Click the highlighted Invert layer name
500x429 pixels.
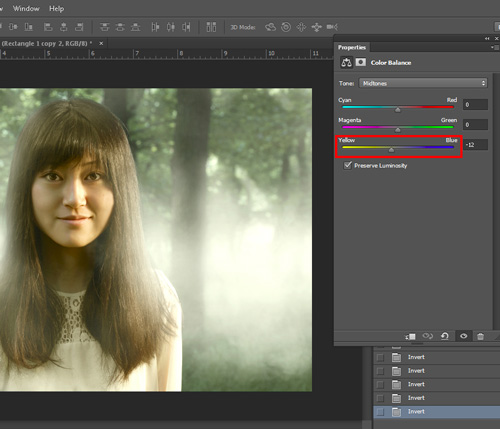tap(416, 412)
